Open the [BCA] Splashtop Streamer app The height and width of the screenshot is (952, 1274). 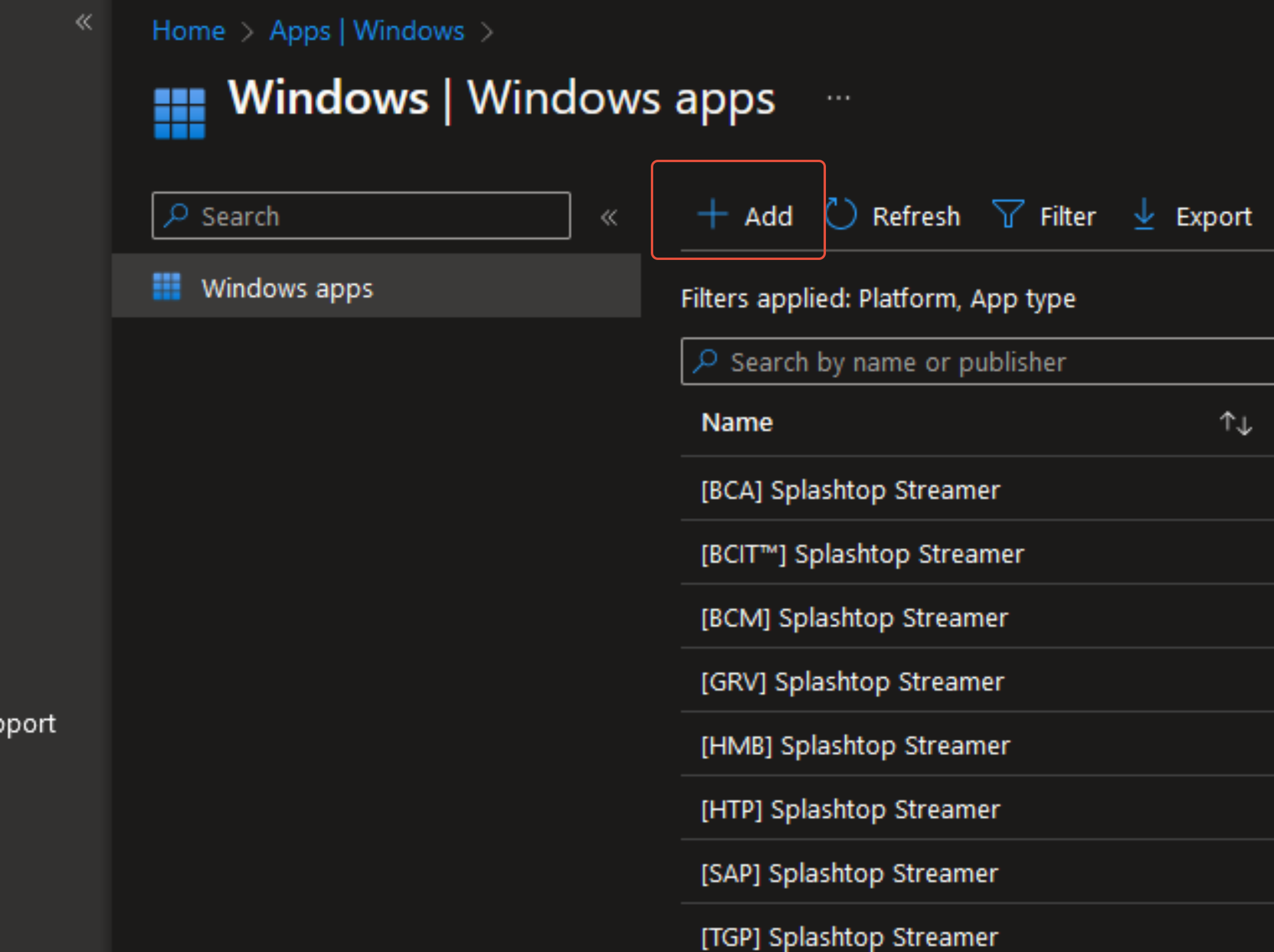(850, 490)
